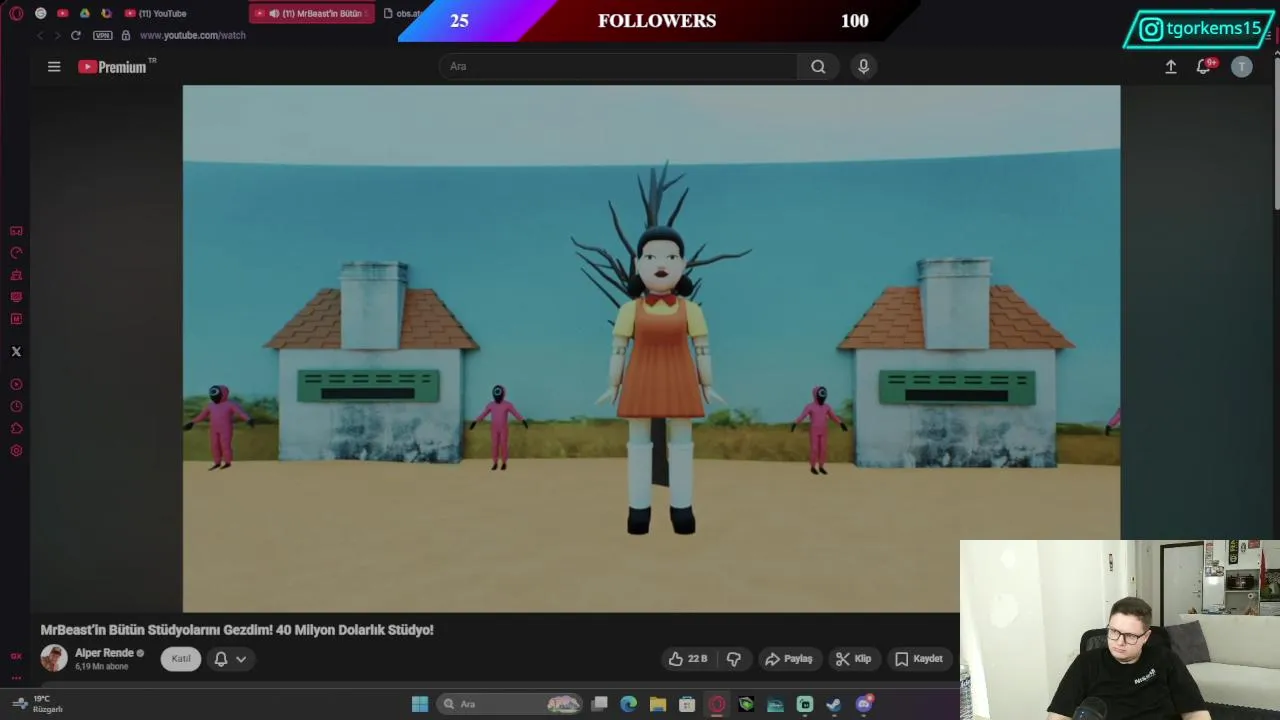
Task: Open Alper Rende channel avatar
Action: (x=54, y=658)
